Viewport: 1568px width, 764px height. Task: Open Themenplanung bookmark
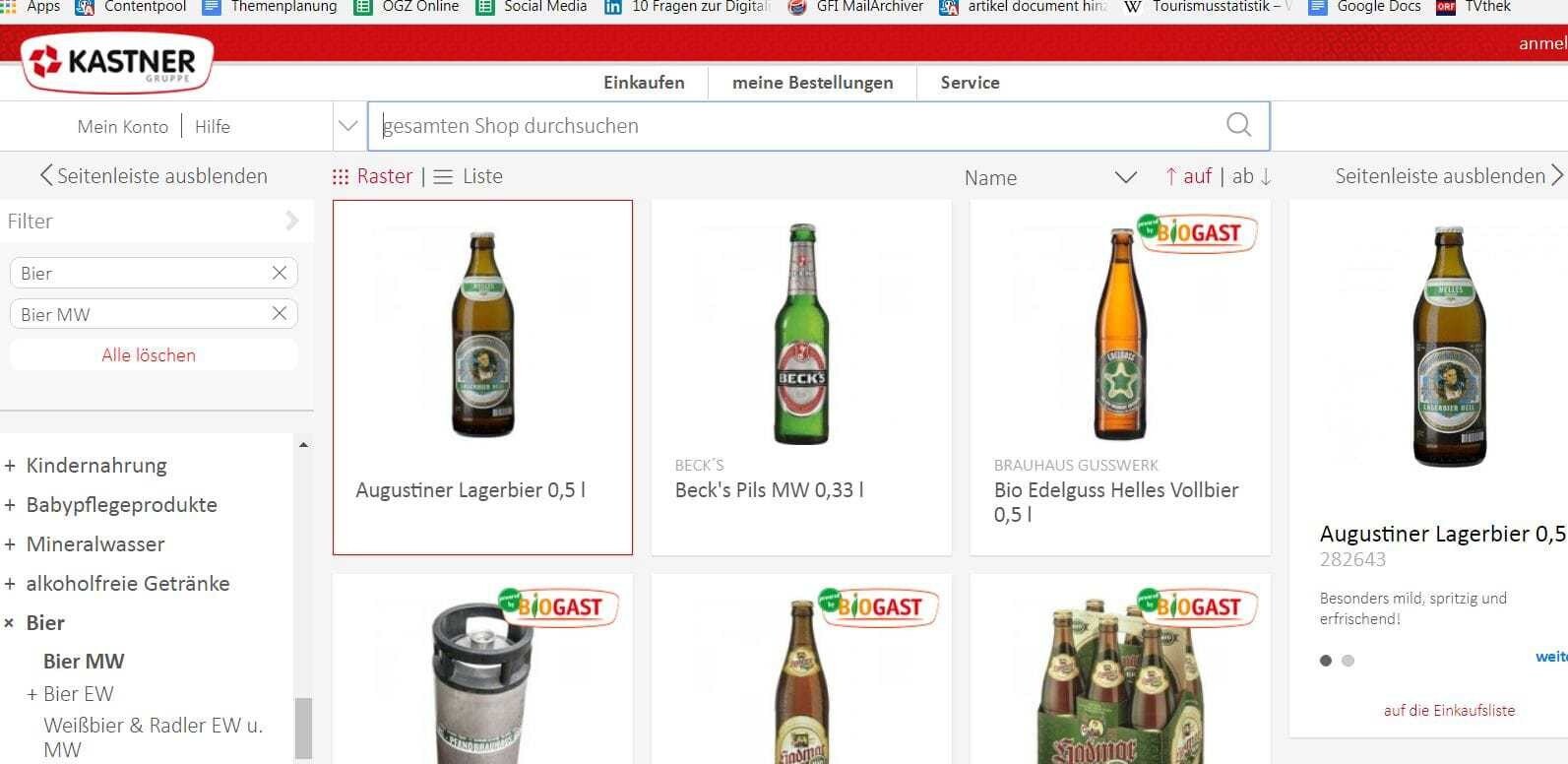269,6
